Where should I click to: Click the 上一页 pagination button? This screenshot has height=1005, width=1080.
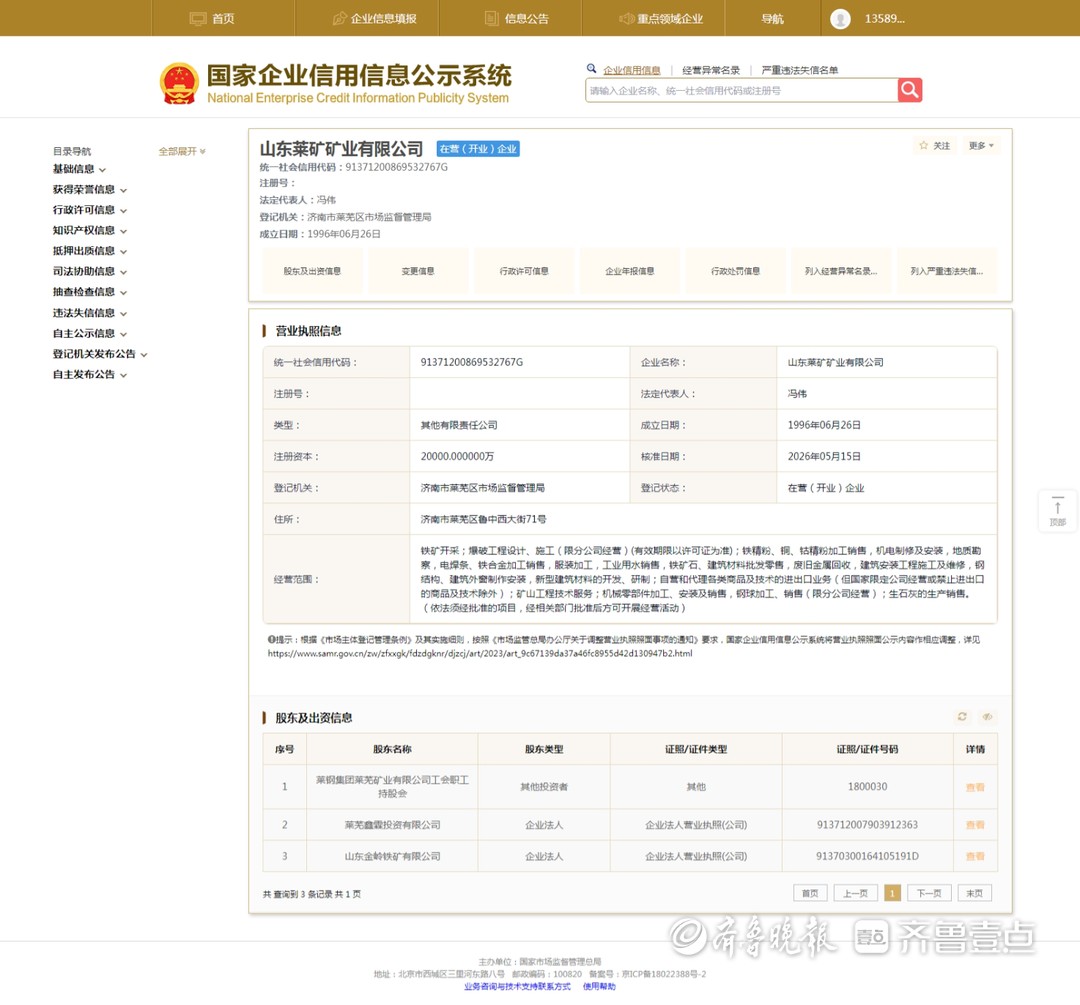(855, 893)
